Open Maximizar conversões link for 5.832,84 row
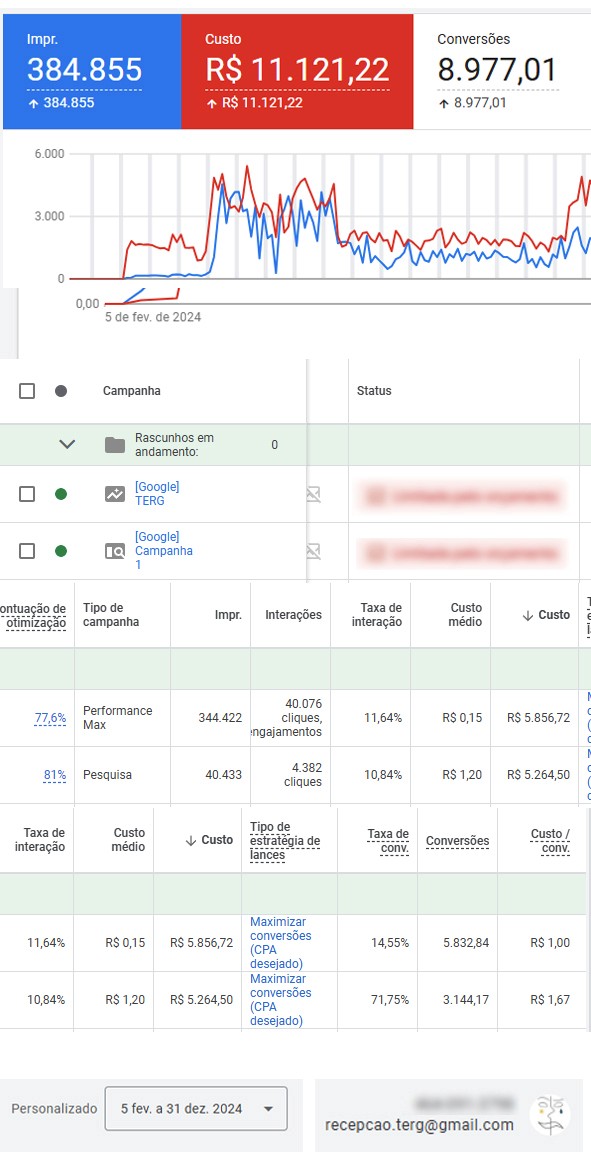 click(x=281, y=943)
